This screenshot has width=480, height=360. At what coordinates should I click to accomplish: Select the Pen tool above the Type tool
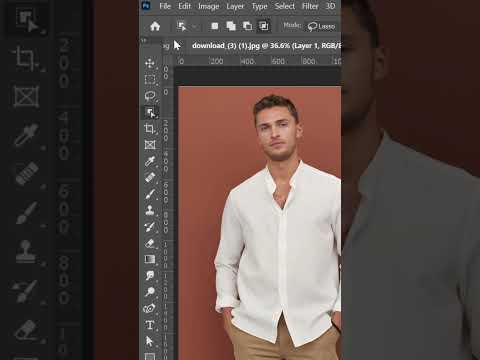pyautogui.click(x=149, y=308)
